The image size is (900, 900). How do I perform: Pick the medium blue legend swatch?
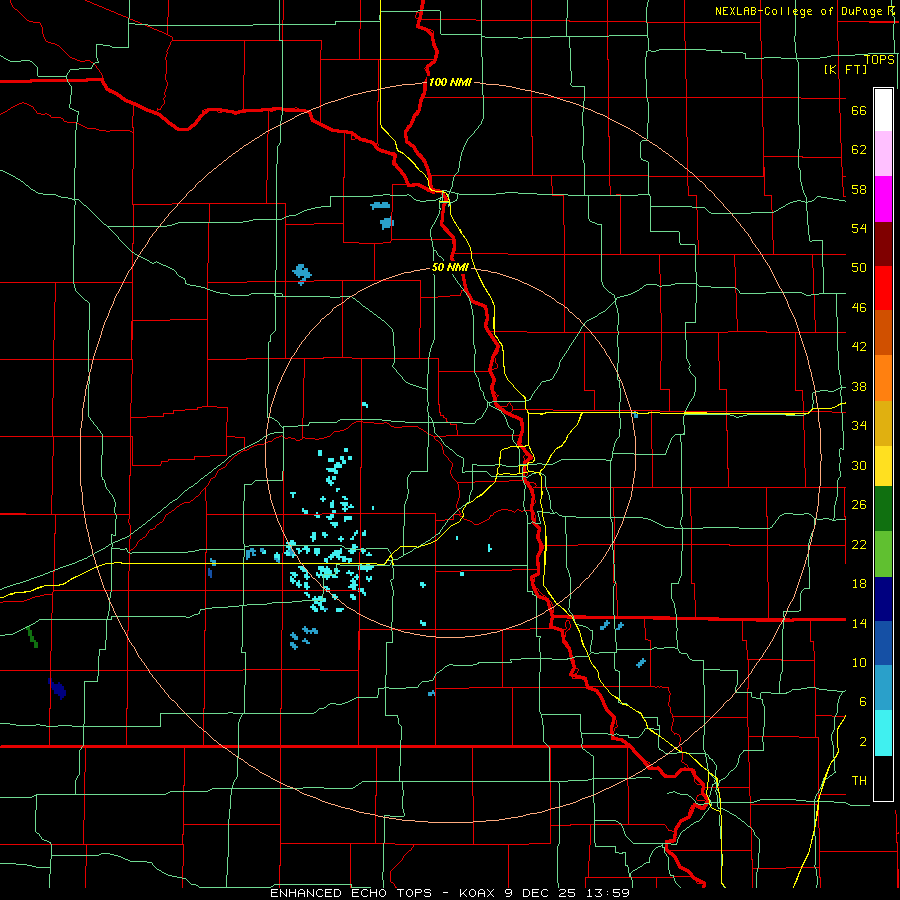click(883, 643)
